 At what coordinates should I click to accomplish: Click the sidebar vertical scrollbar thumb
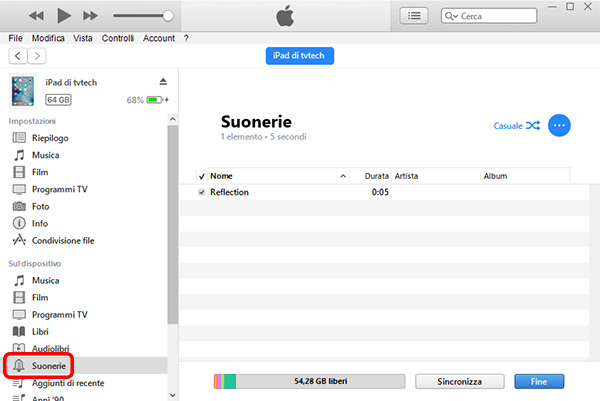[173, 225]
